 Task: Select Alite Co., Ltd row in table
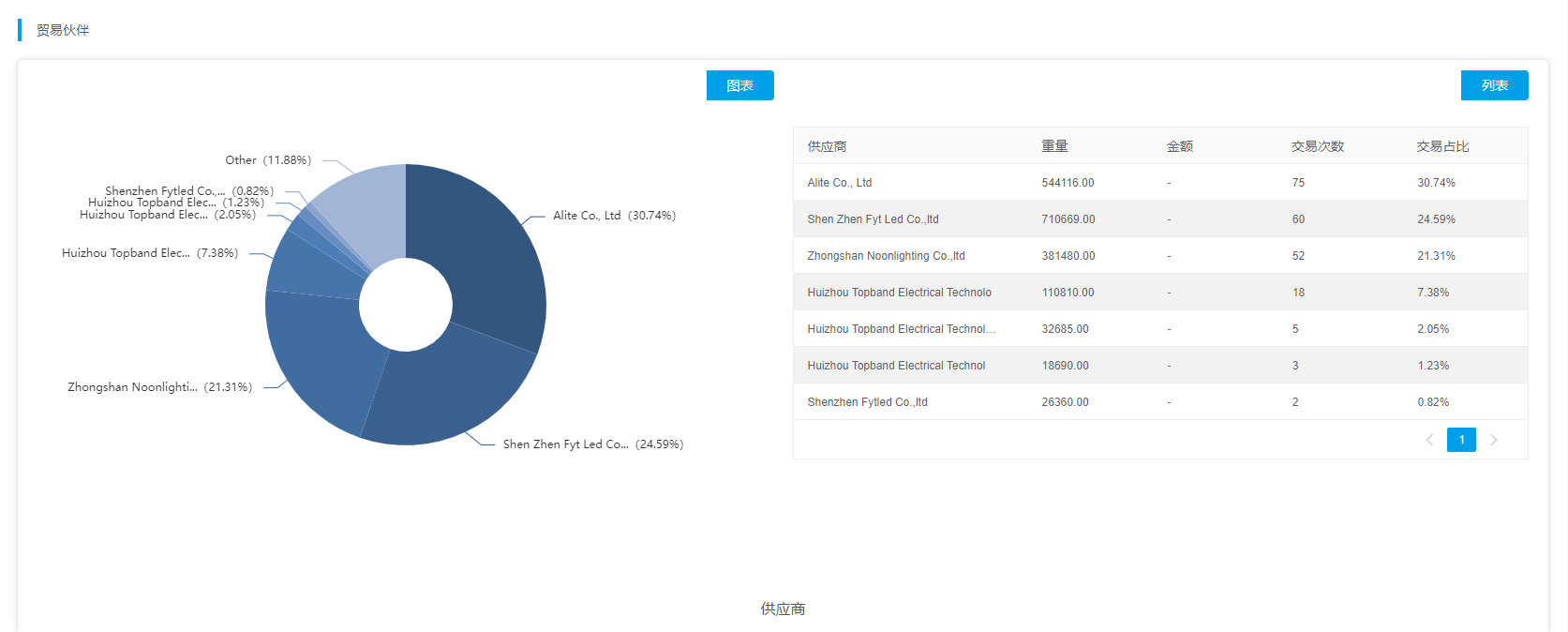[839, 183]
